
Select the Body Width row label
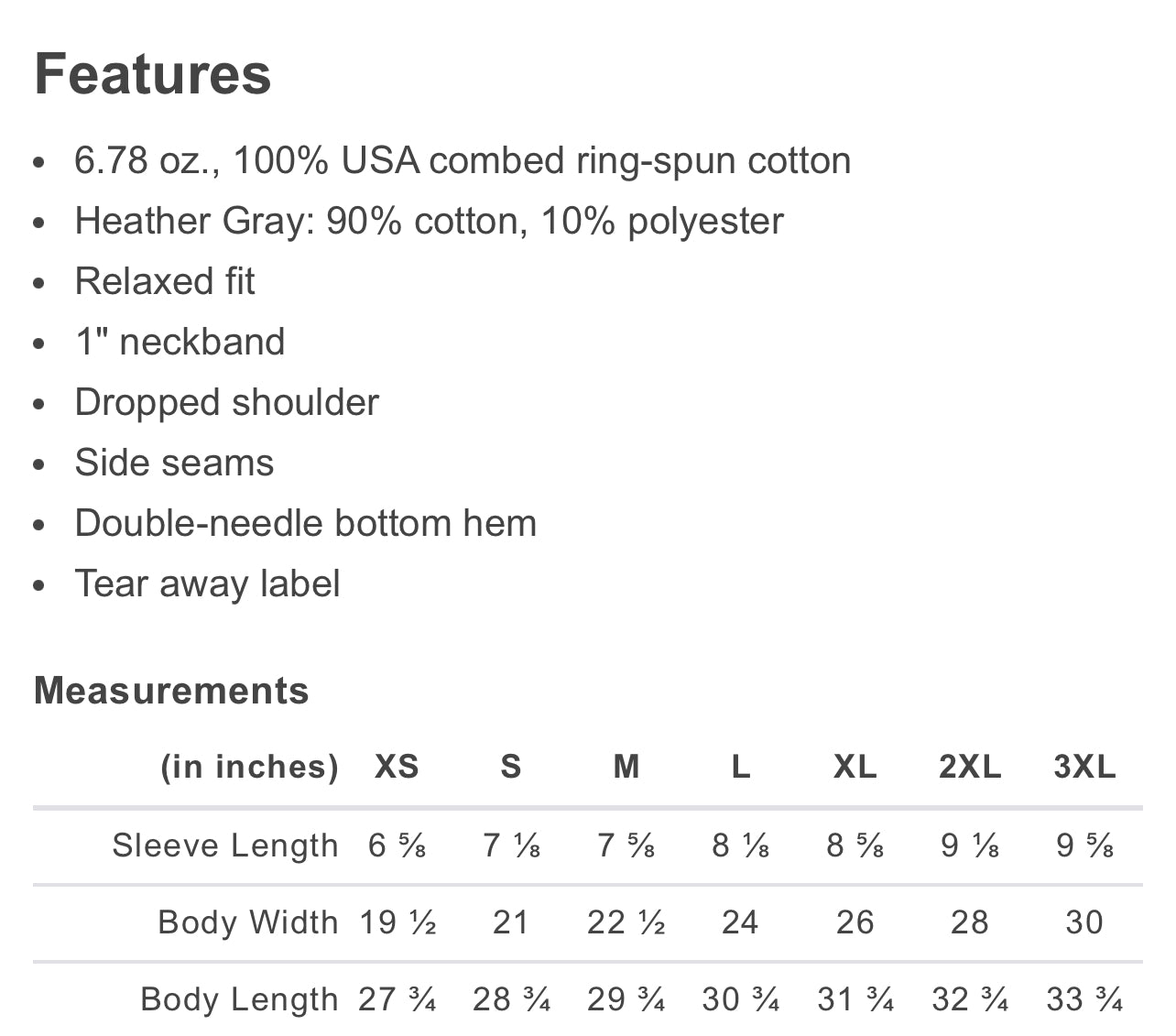[x=248, y=921]
